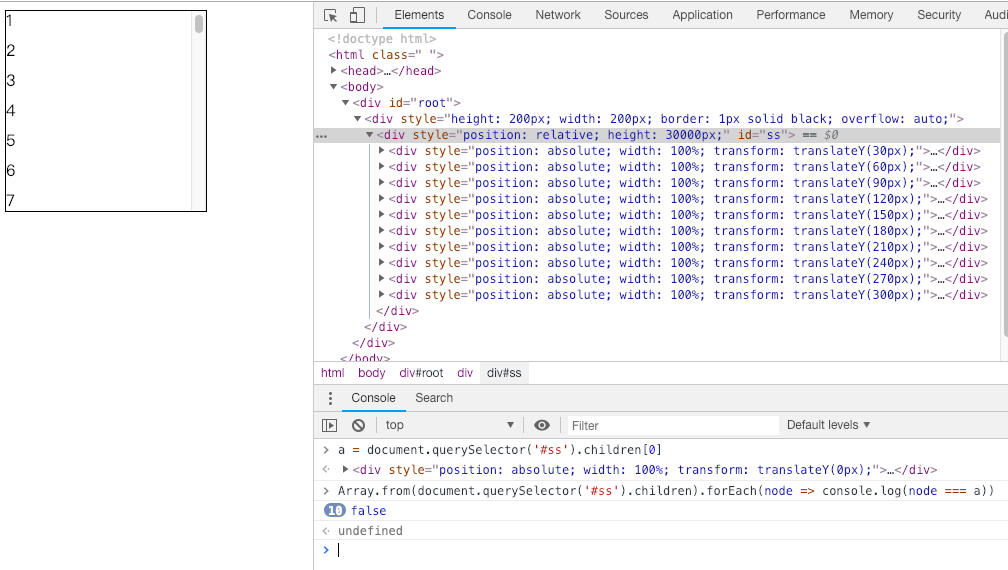Open the Memory tab

871,15
